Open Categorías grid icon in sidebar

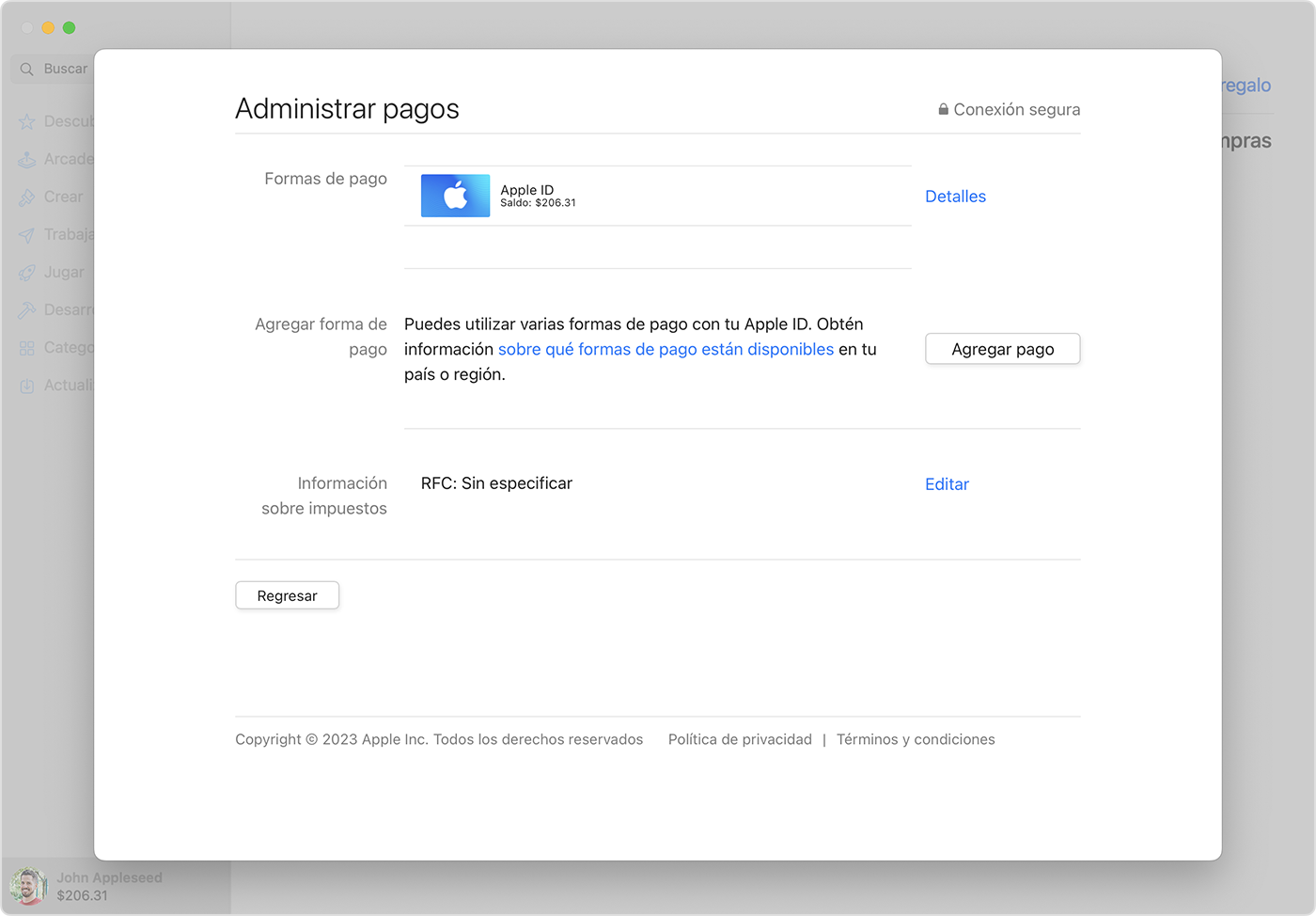coord(27,347)
